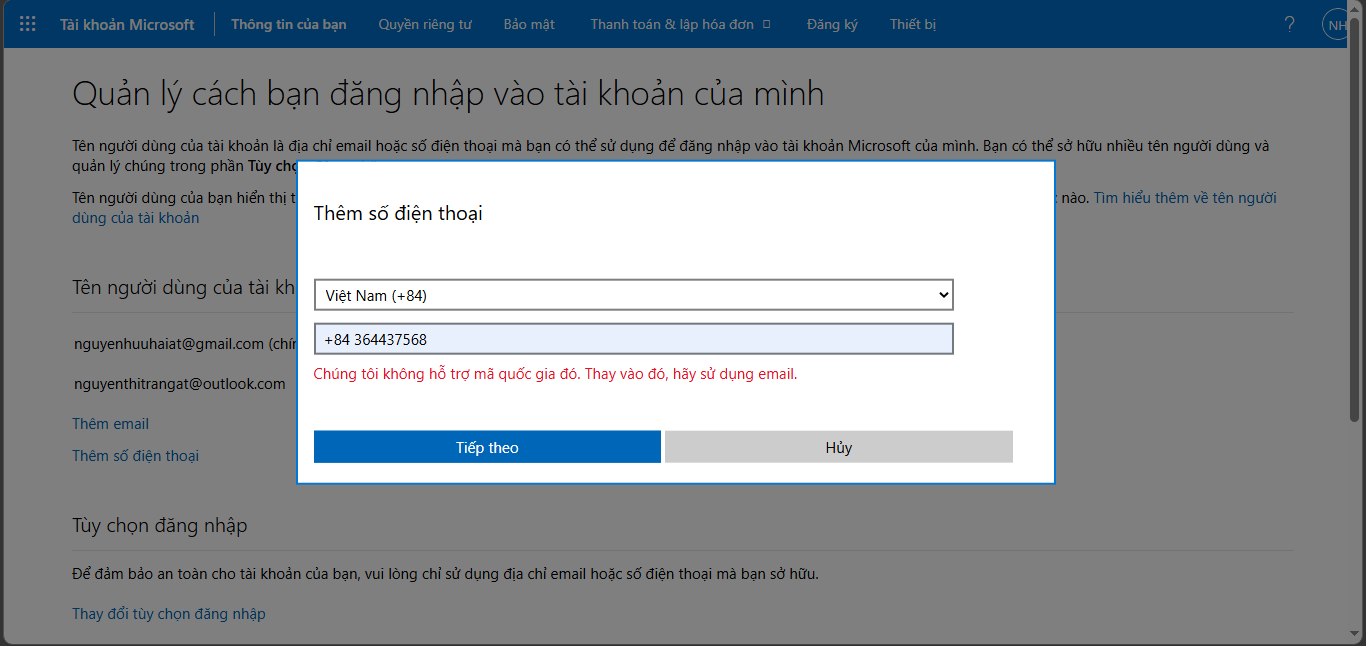Viewport: 1366px width, 646px height.
Task: Click the Tiếp theo button
Action: (x=487, y=447)
